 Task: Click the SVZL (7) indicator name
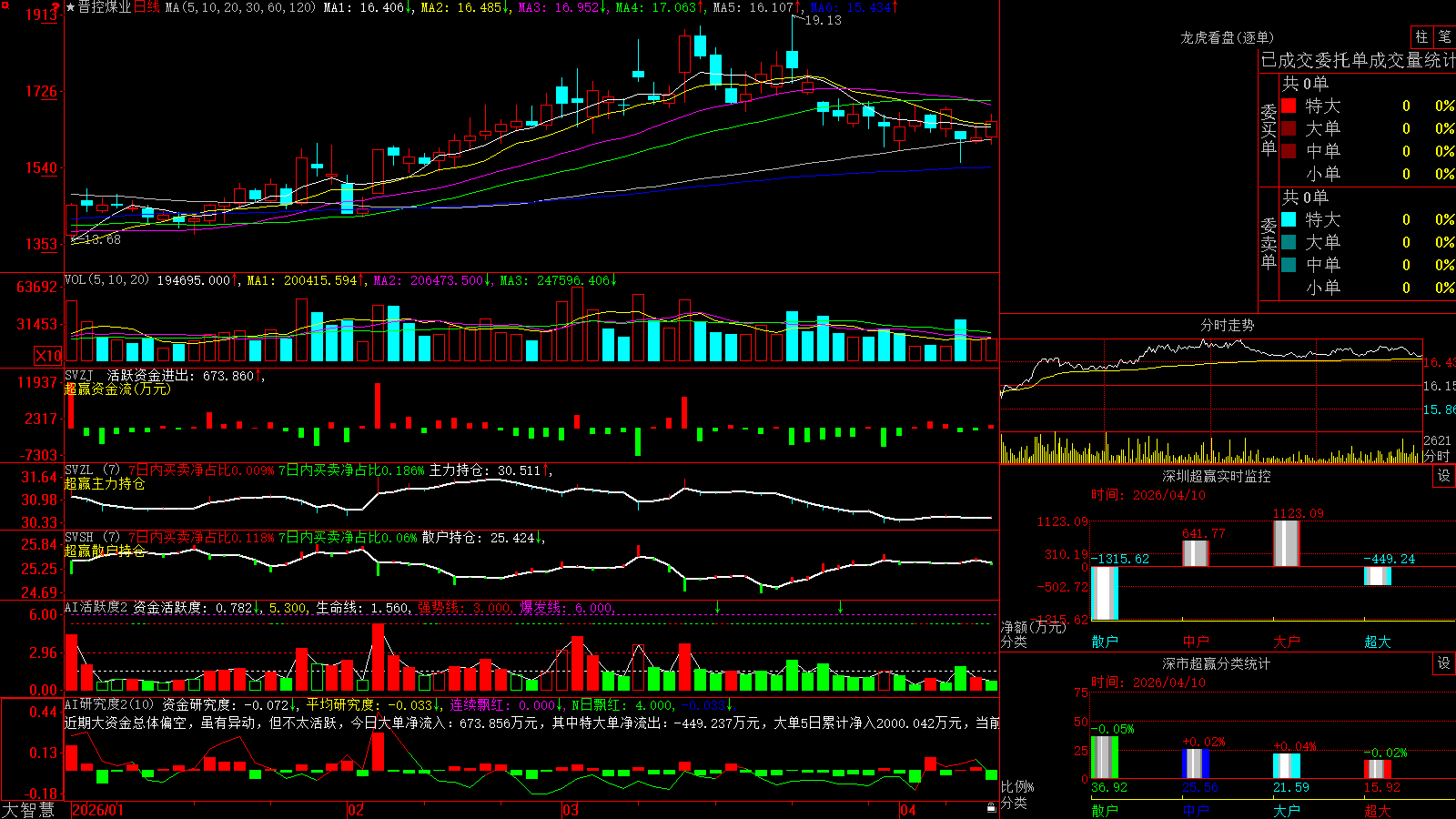click(x=92, y=470)
